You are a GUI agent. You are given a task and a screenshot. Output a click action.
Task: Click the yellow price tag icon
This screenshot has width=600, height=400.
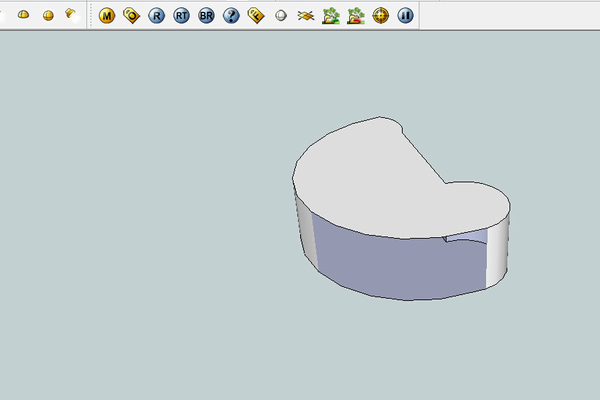[x=256, y=16]
